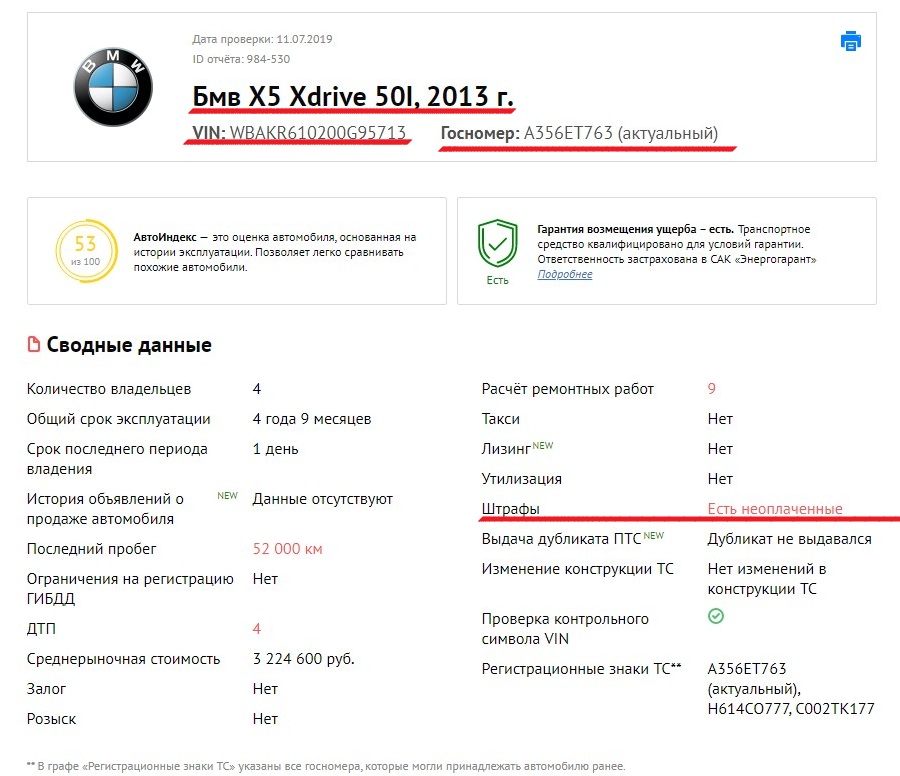Click the BMW logo emblem
Image resolution: width=900 pixels, height=776 pixels.
tap(113, 87)
